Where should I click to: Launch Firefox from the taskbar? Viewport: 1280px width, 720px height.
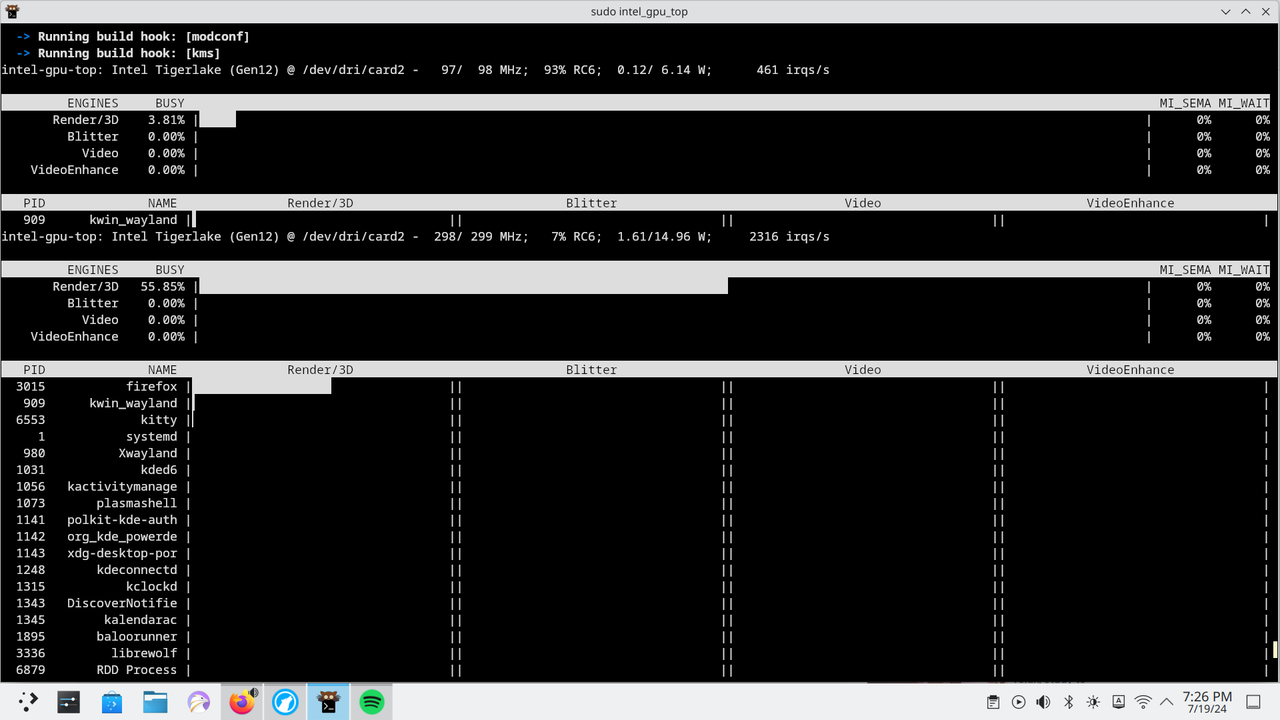[x=242, y=701]
